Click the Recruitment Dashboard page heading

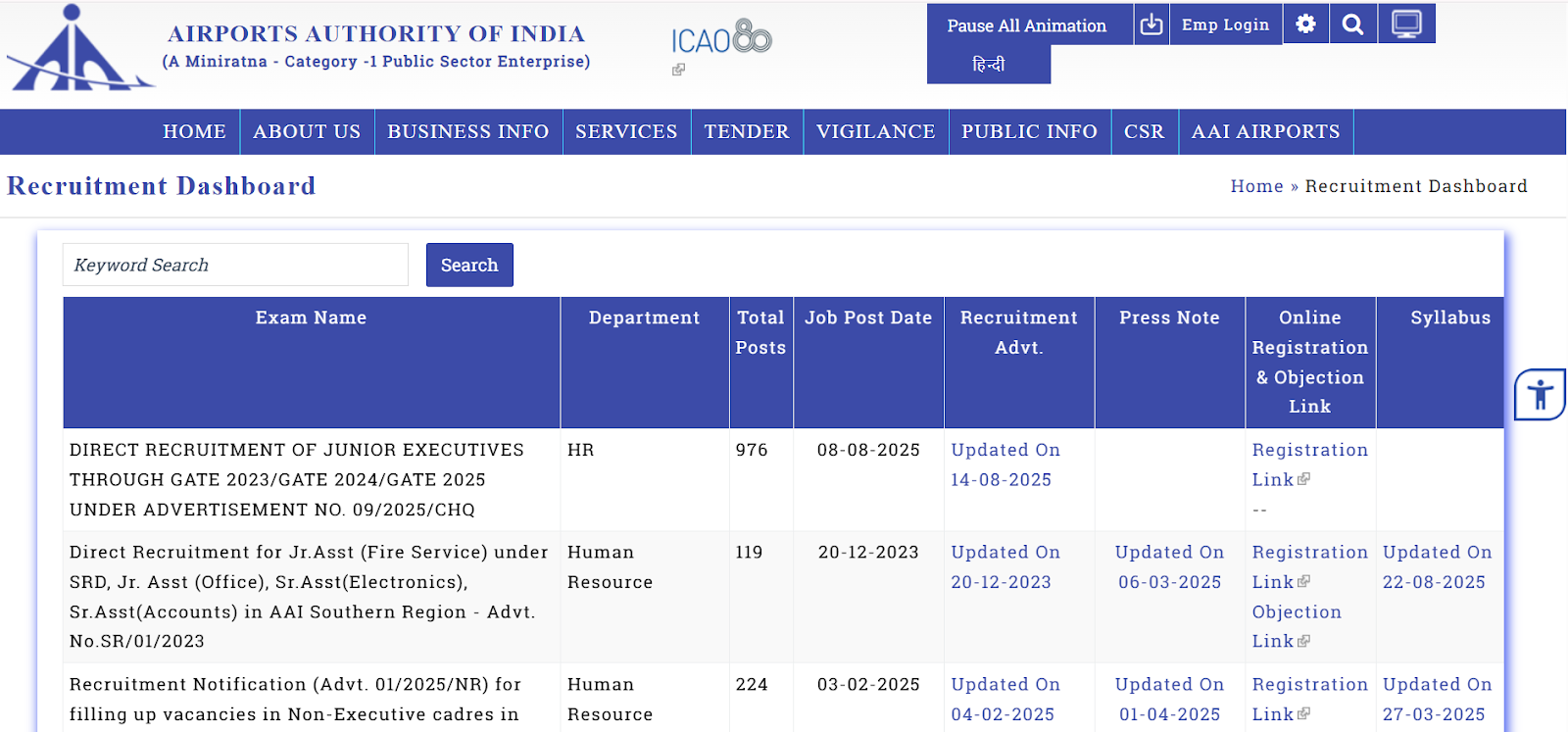coord(162,186)
